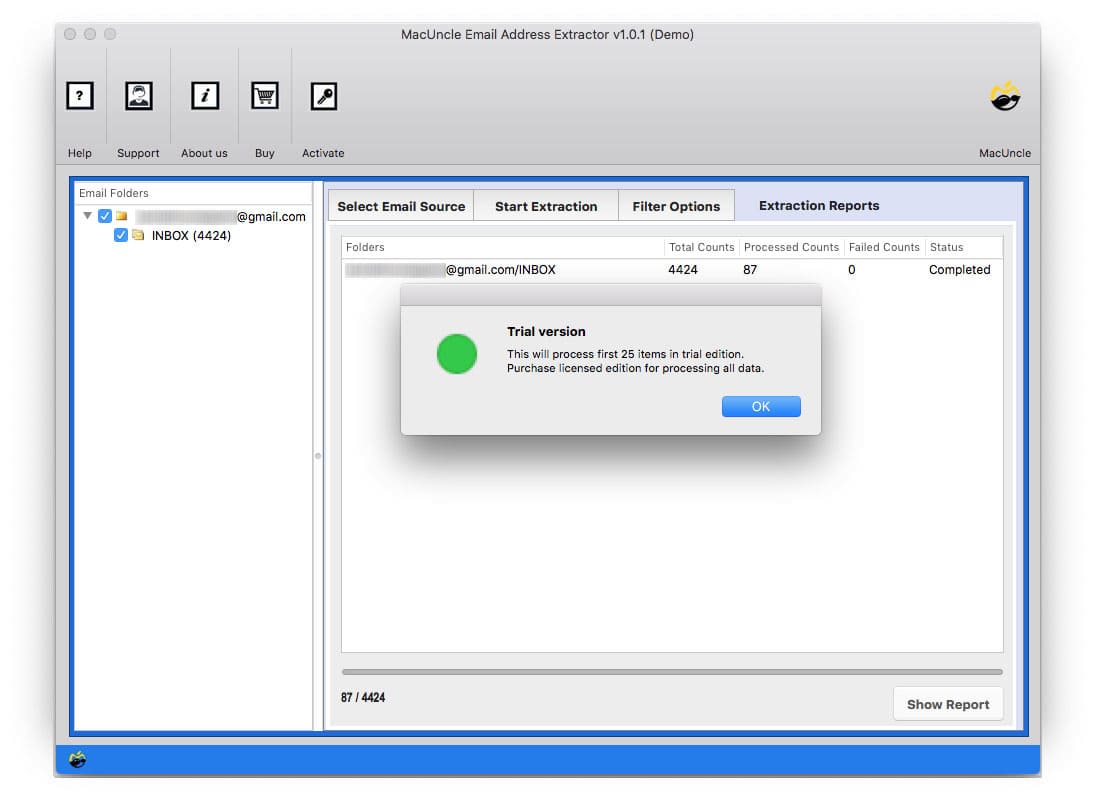Go to the Filter Options tab
This screenshot has width=1096, height=799.
pyautogui.click(x=676, y=206)
